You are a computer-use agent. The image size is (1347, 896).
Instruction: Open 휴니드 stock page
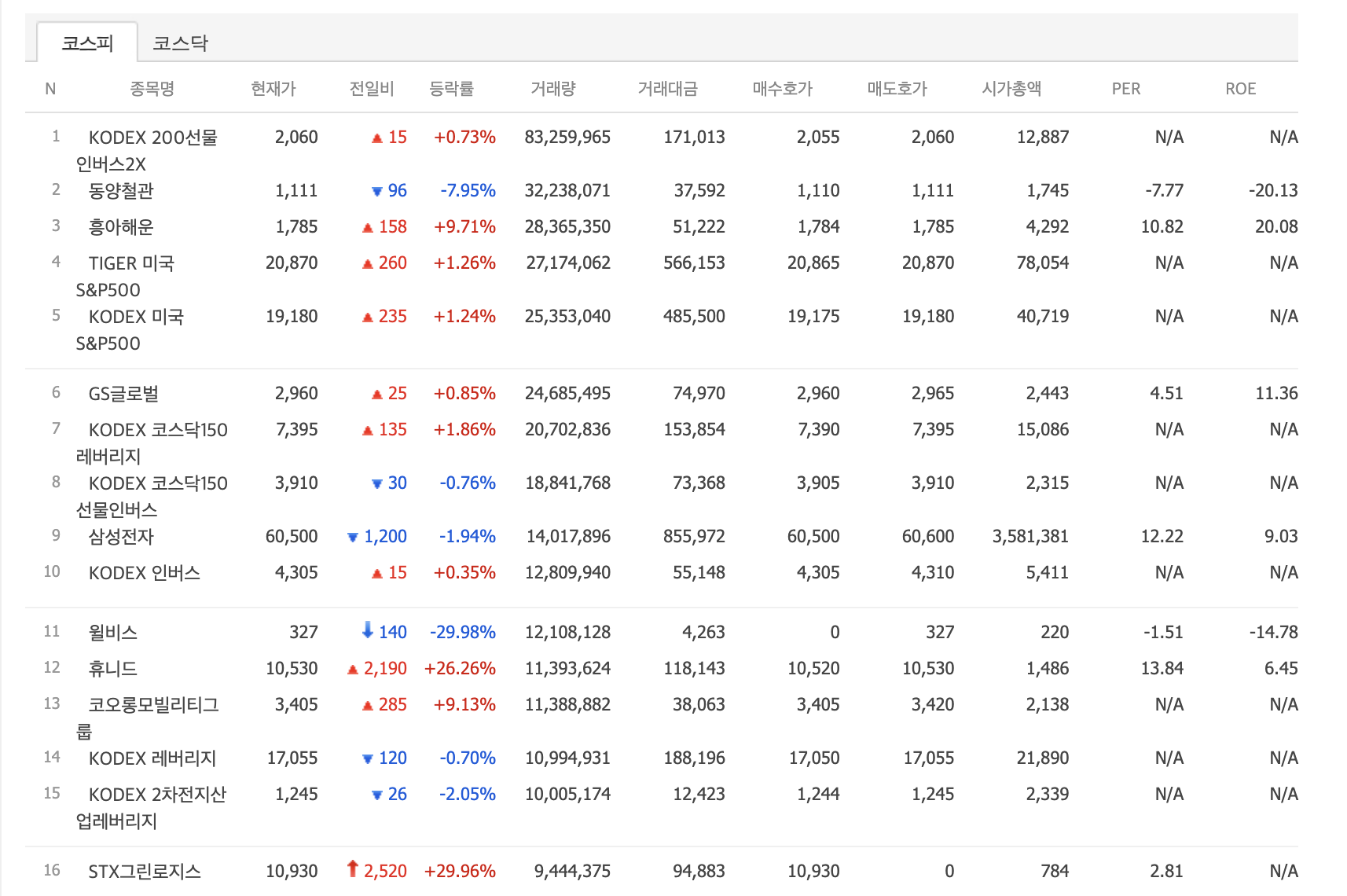113,668
